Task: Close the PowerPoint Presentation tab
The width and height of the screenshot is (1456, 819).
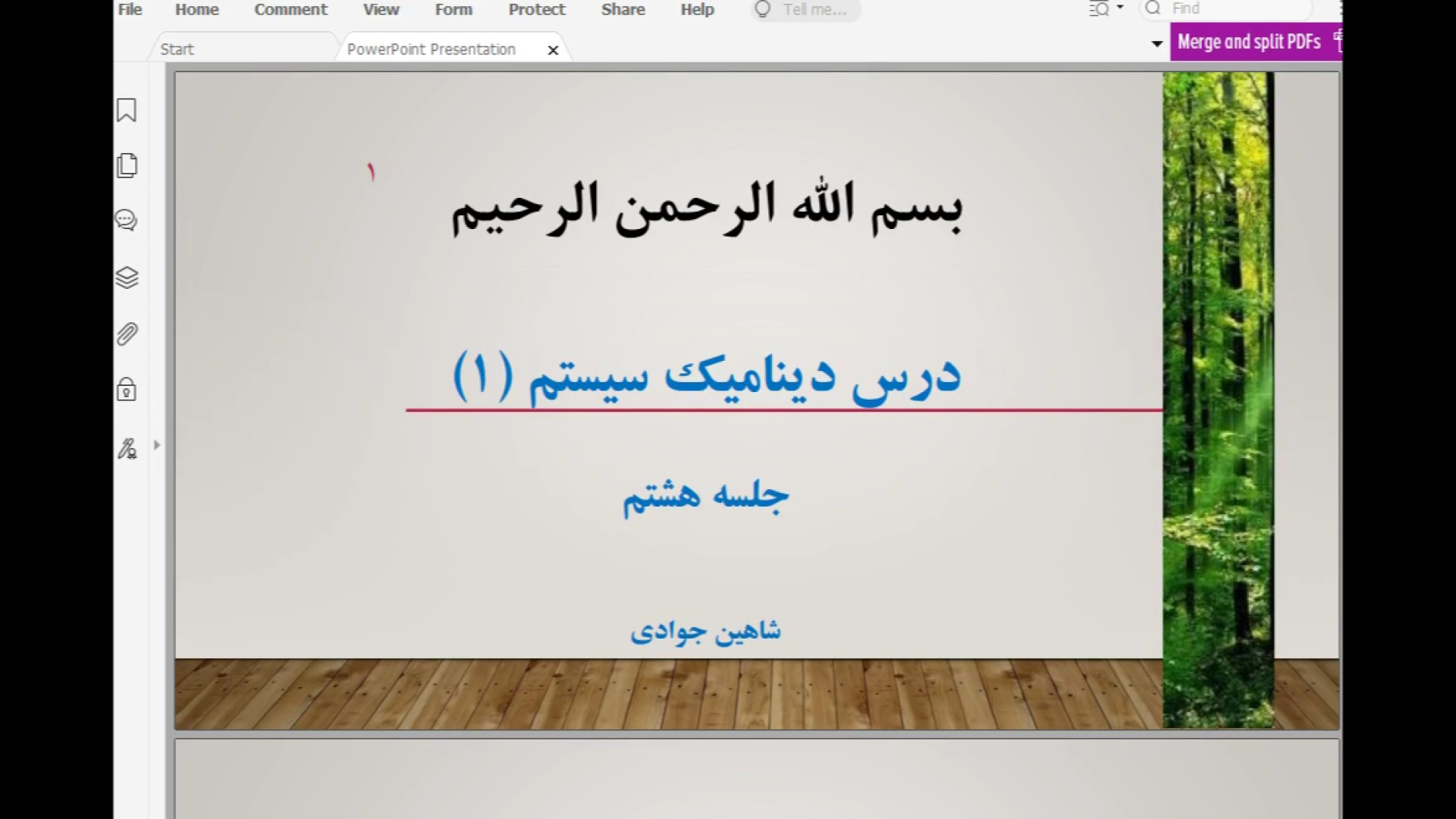Action: coord(553,50)
